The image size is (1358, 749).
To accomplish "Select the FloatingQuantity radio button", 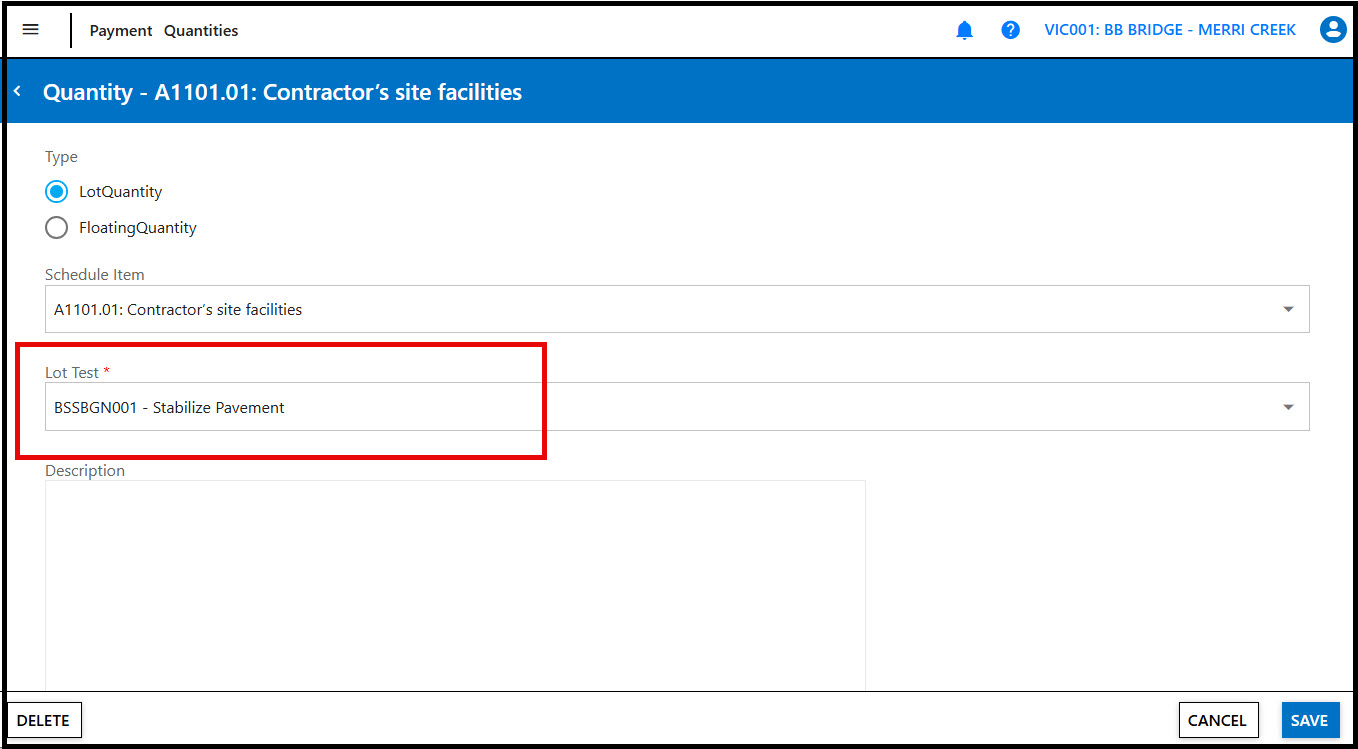I will [x=57, y=228].
